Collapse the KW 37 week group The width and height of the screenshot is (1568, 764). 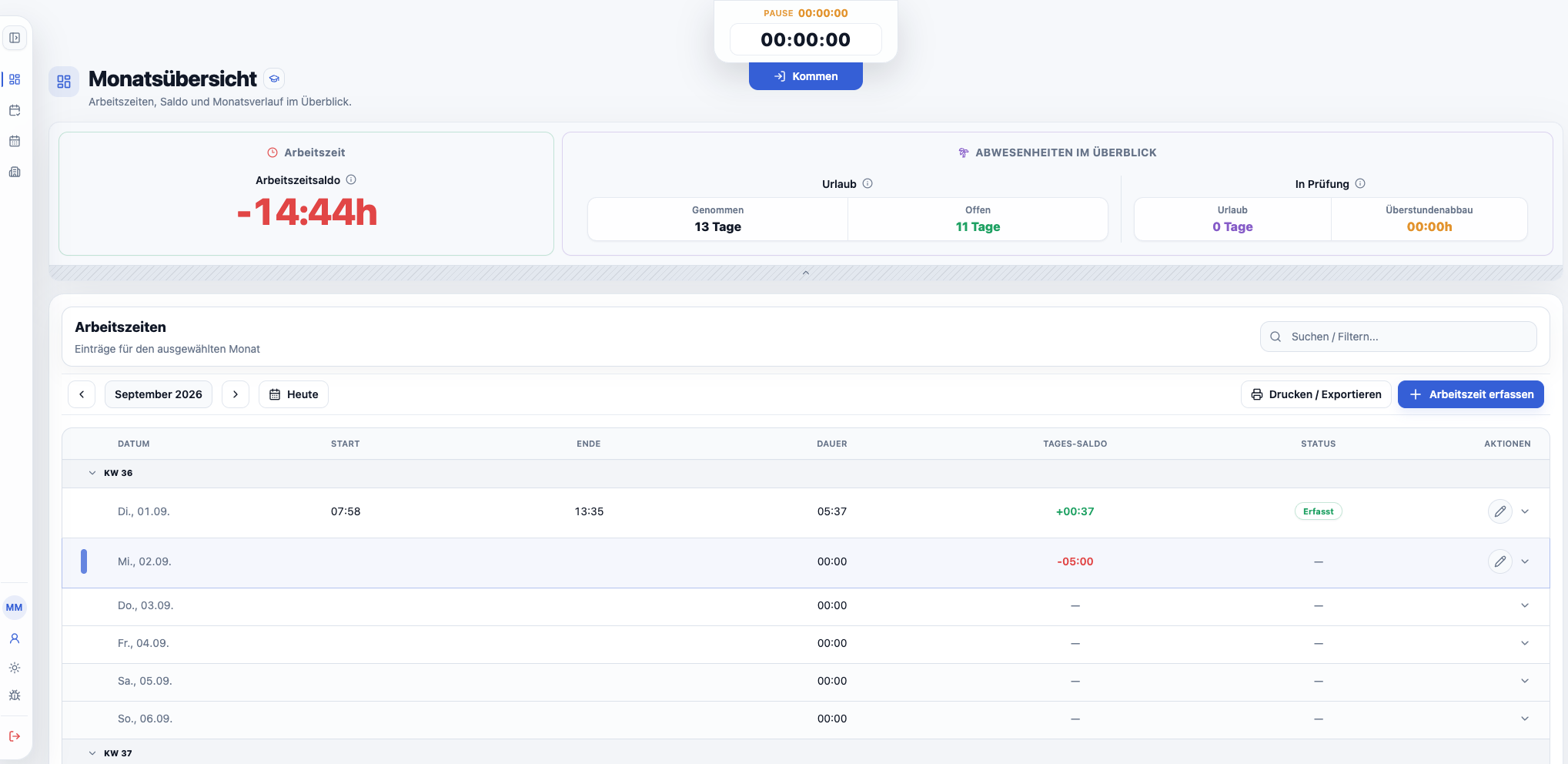pos(92,753)
